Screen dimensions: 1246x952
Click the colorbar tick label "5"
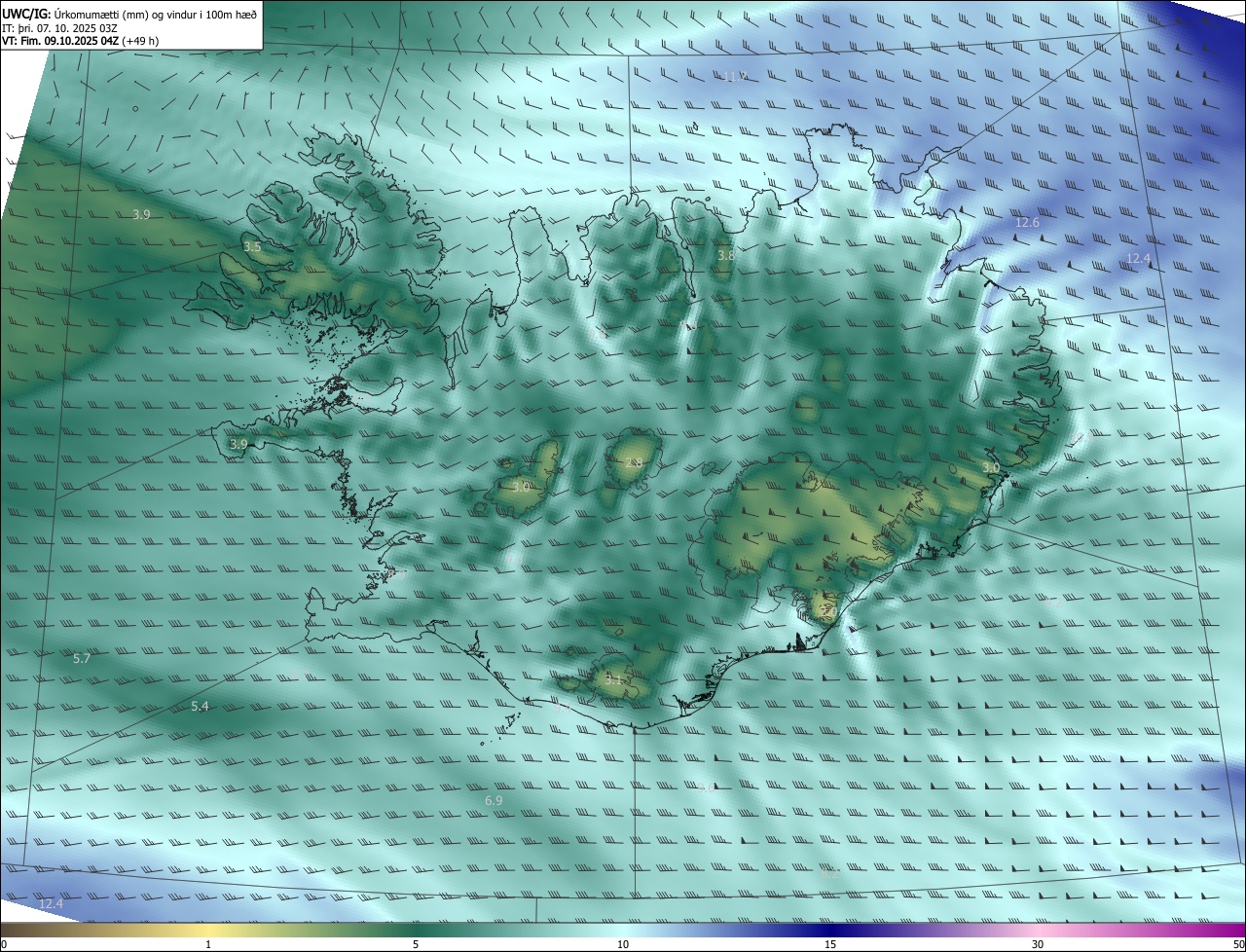point(416,944)
